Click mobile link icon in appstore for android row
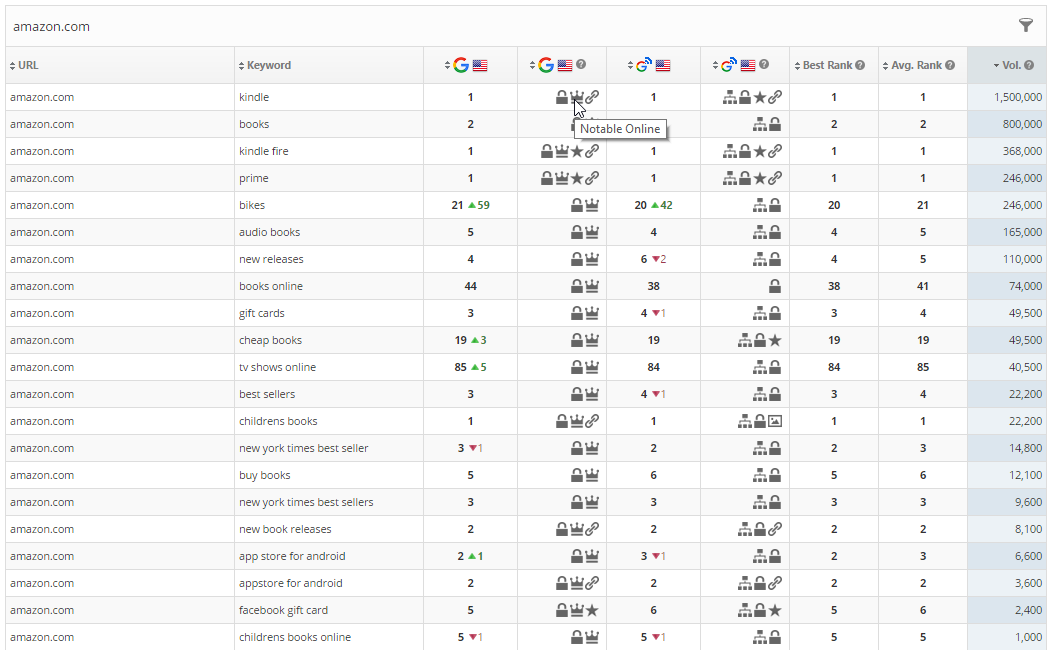 pyautogui.click(x=775, y=583)
